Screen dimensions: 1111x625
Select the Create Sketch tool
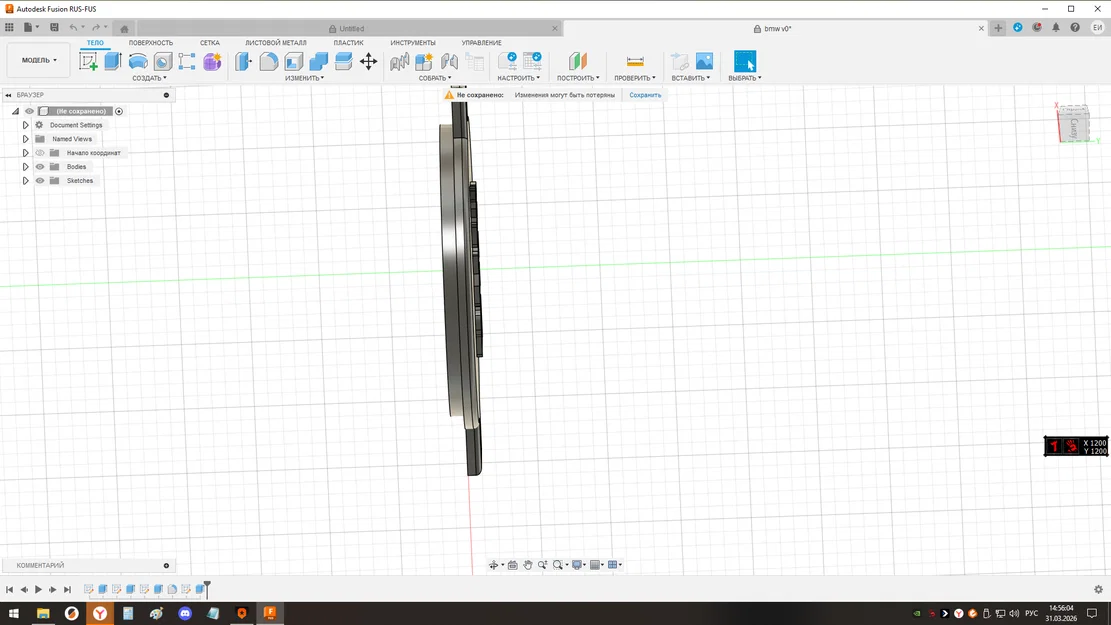tap(88, 61)
